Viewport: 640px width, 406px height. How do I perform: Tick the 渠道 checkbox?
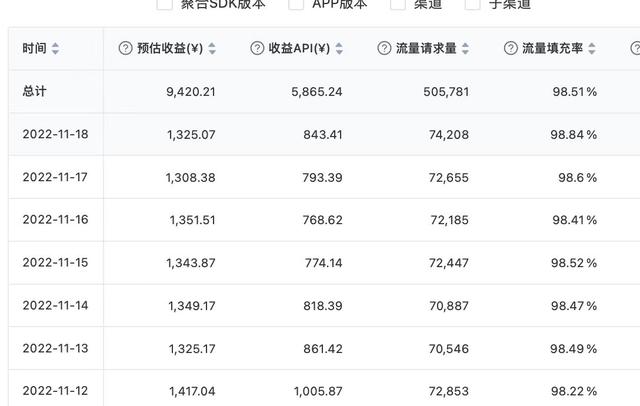pos(398,4)
